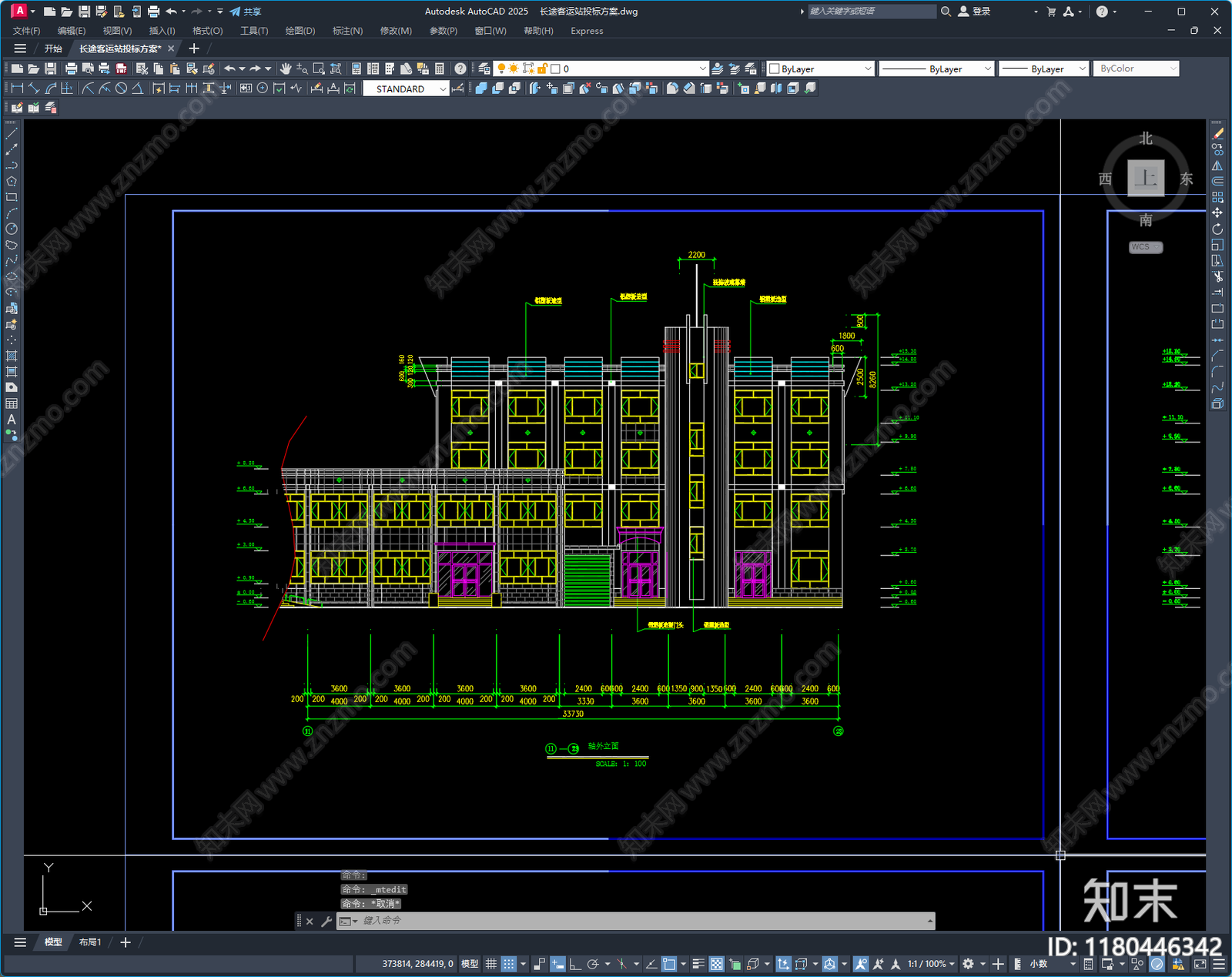Click the Pan hand tool icon
Screen dimensions: 1232x977
[286, 69]
